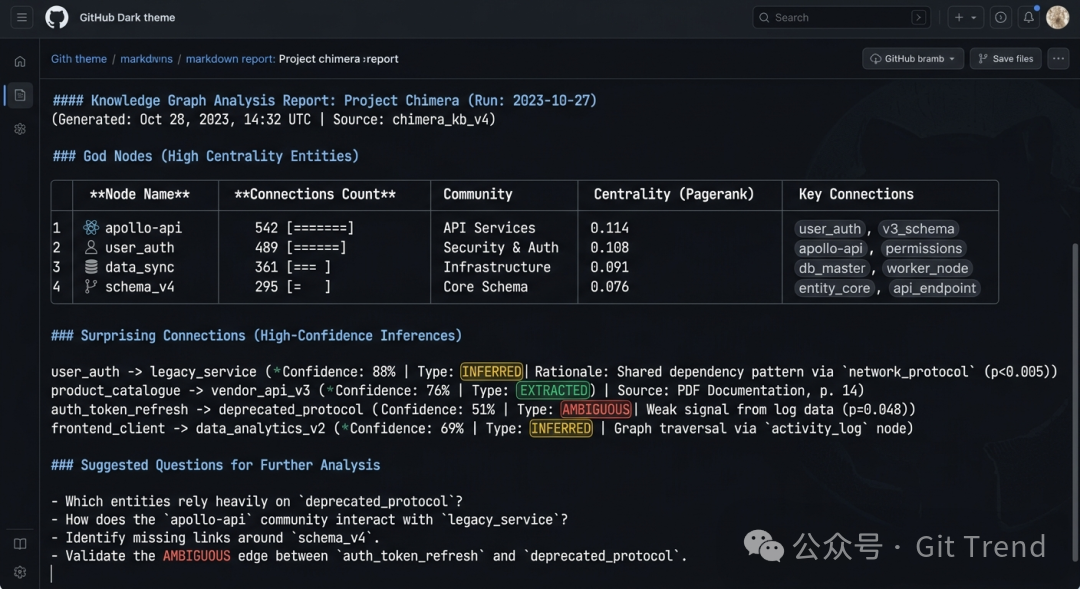Navigate to markdwıns breadcrumb
Viewport: 1080px width, 589px height.
[x=146, y=59]
